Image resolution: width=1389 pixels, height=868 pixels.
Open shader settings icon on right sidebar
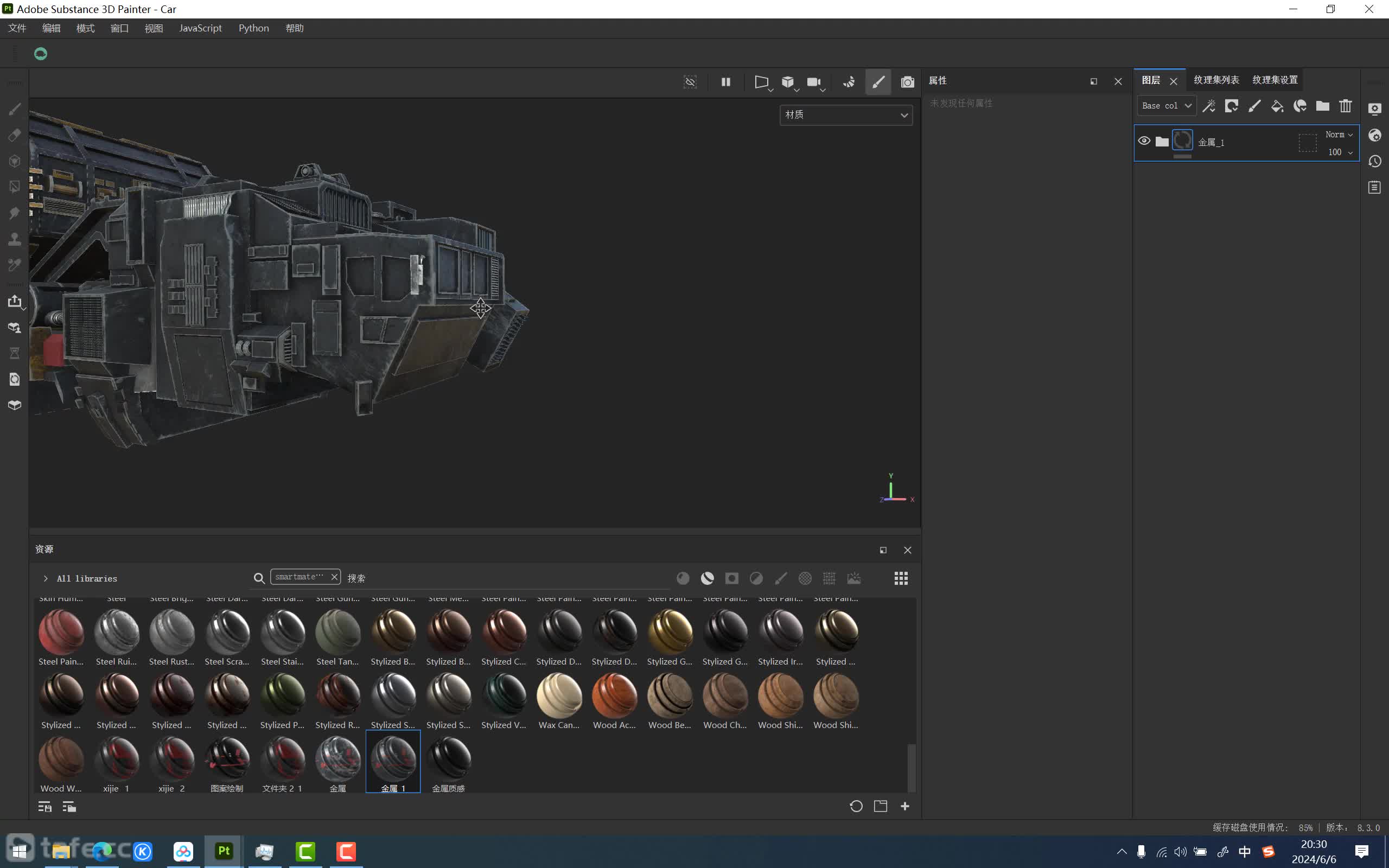click(1375, 135)
